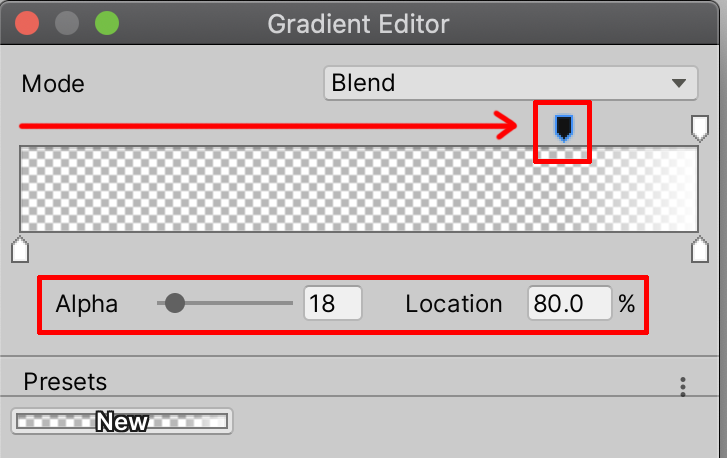
Task: Maximize the Gradient Editor with green button
Action: 105,22
